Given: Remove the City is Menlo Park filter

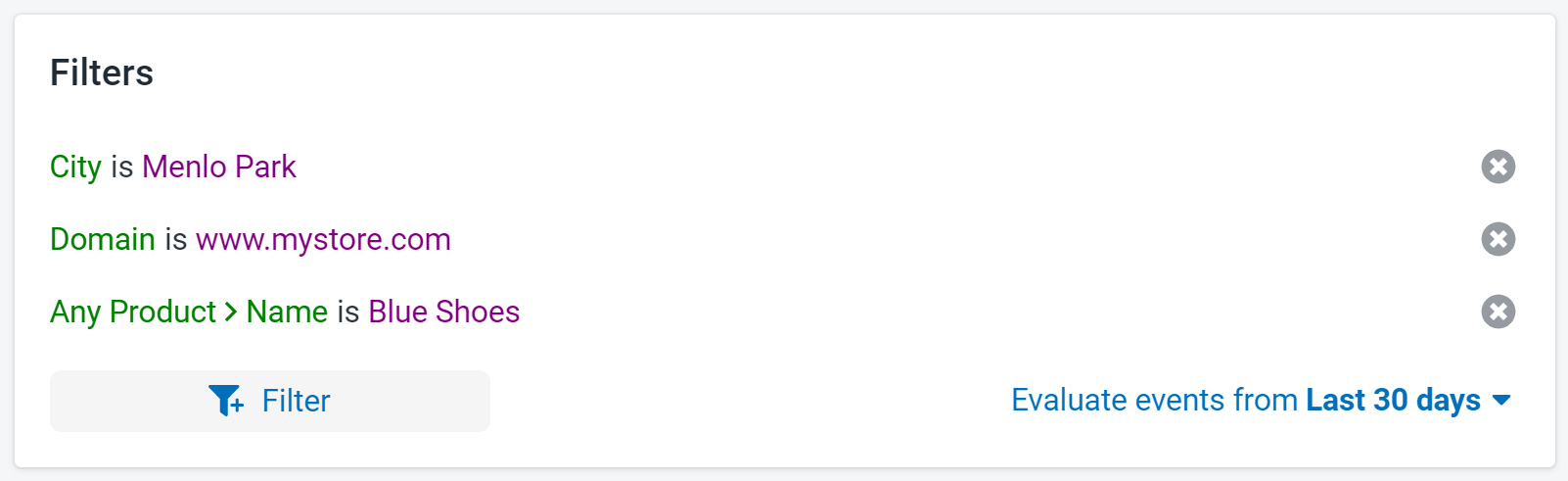Looking at the screenshot, I should click(x=1498, y=167).
